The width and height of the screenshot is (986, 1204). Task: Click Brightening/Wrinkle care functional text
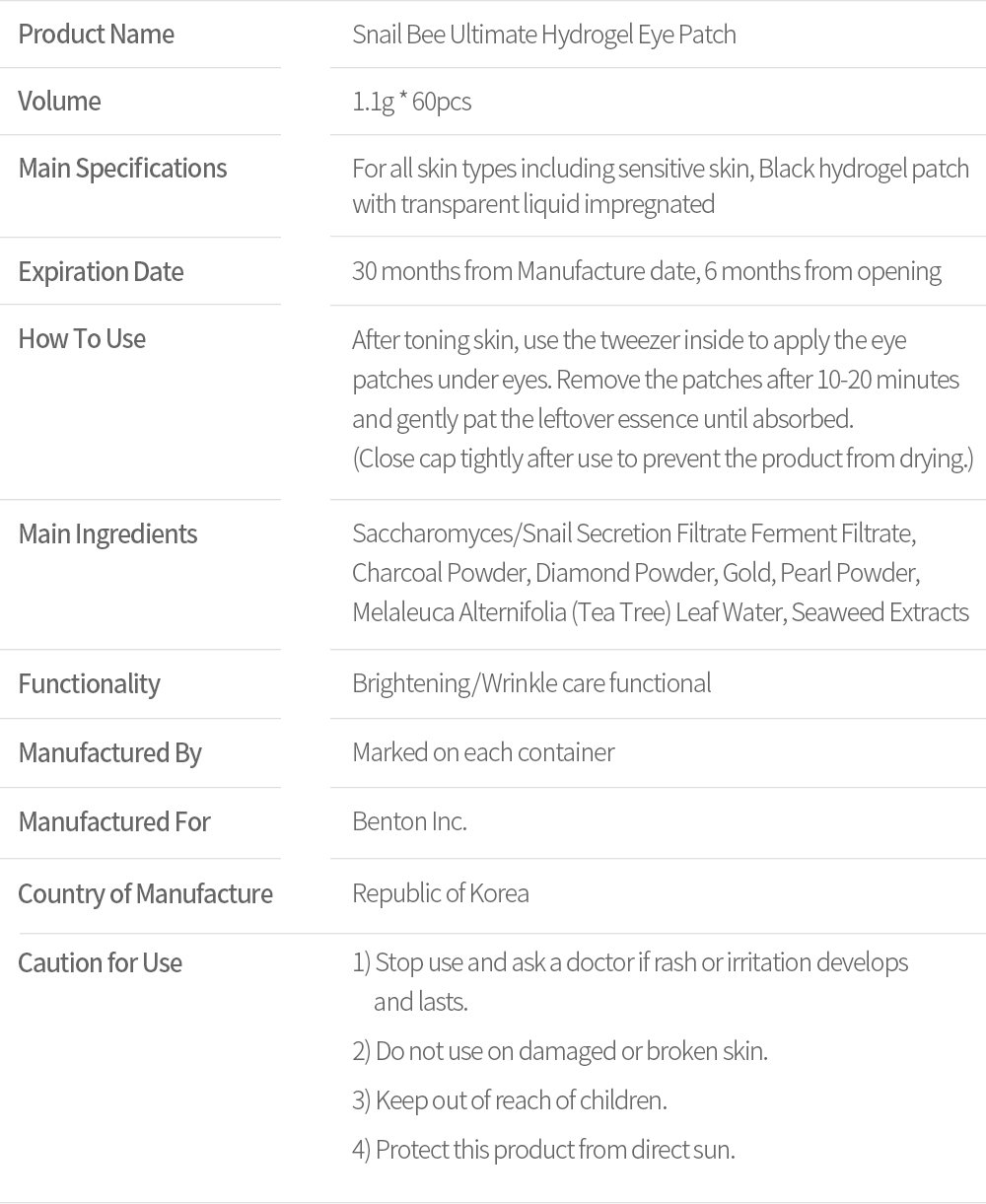click(x=530, y=683)
